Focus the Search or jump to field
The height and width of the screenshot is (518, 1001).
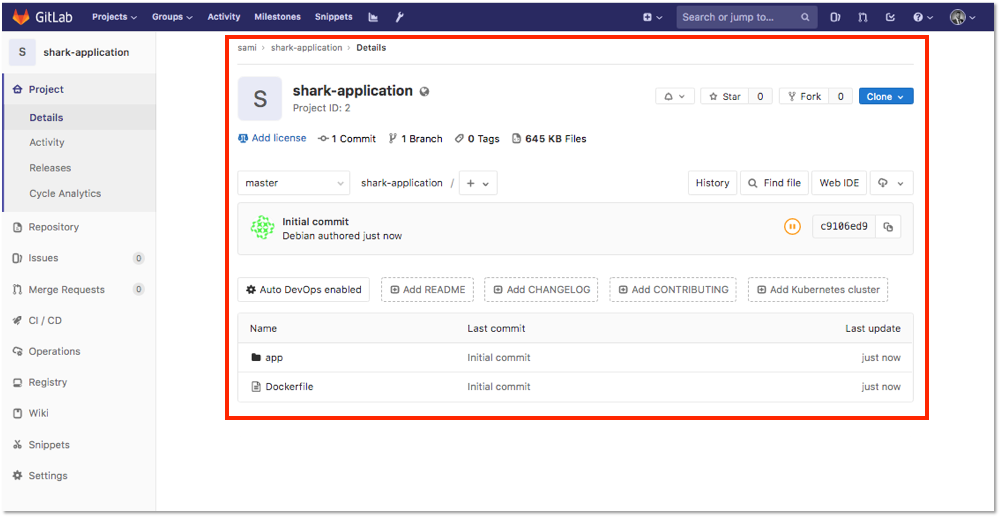click(747, 17)
